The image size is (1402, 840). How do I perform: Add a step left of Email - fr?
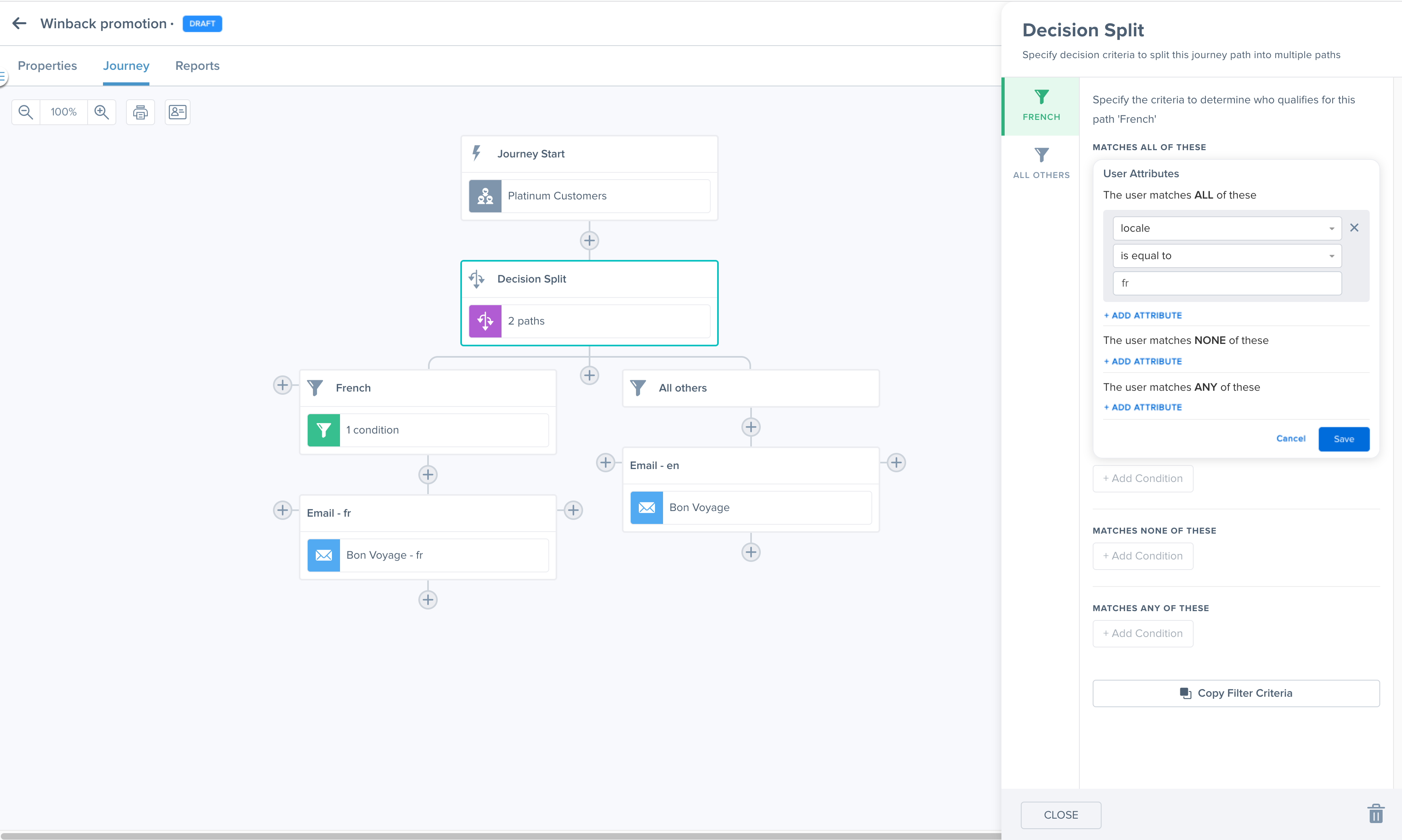click(x=282, y=510)
